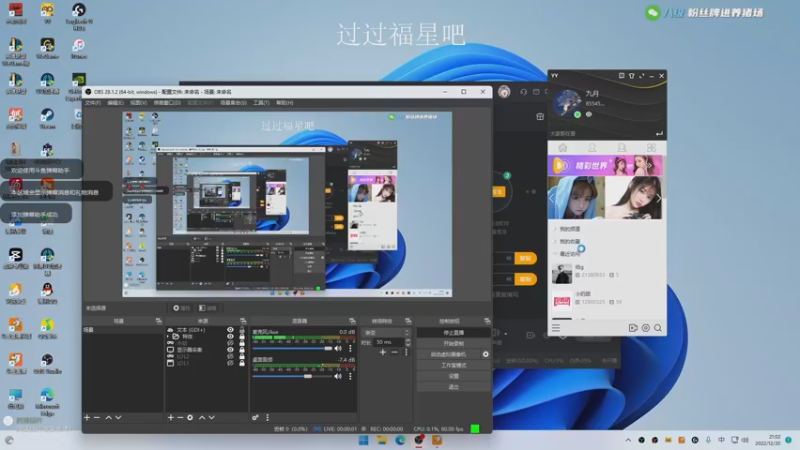Open the transition panel three-dot menu
Screen dimensions: 800x450
click(x=406, y=352)
